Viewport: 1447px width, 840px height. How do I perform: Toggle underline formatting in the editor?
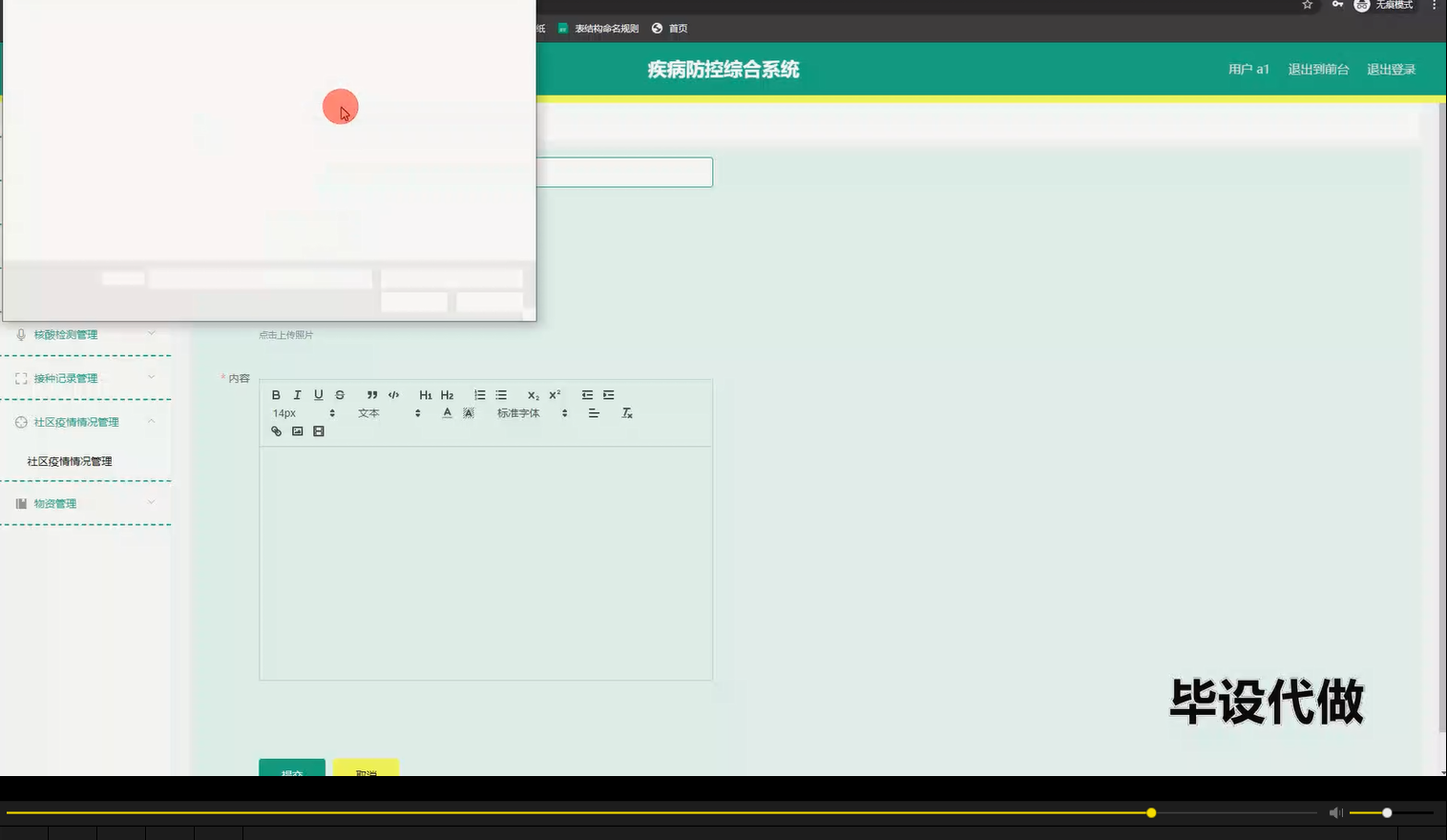(319, 395)
